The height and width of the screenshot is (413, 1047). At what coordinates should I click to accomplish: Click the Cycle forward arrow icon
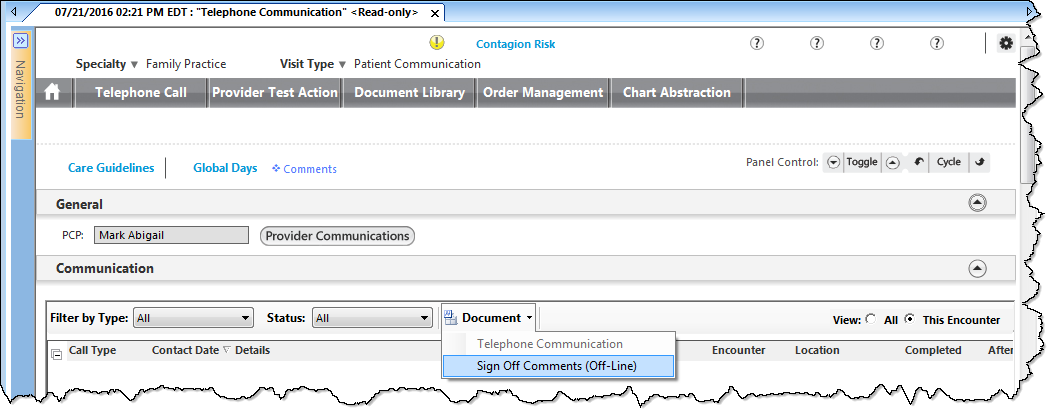coord(980,162)
